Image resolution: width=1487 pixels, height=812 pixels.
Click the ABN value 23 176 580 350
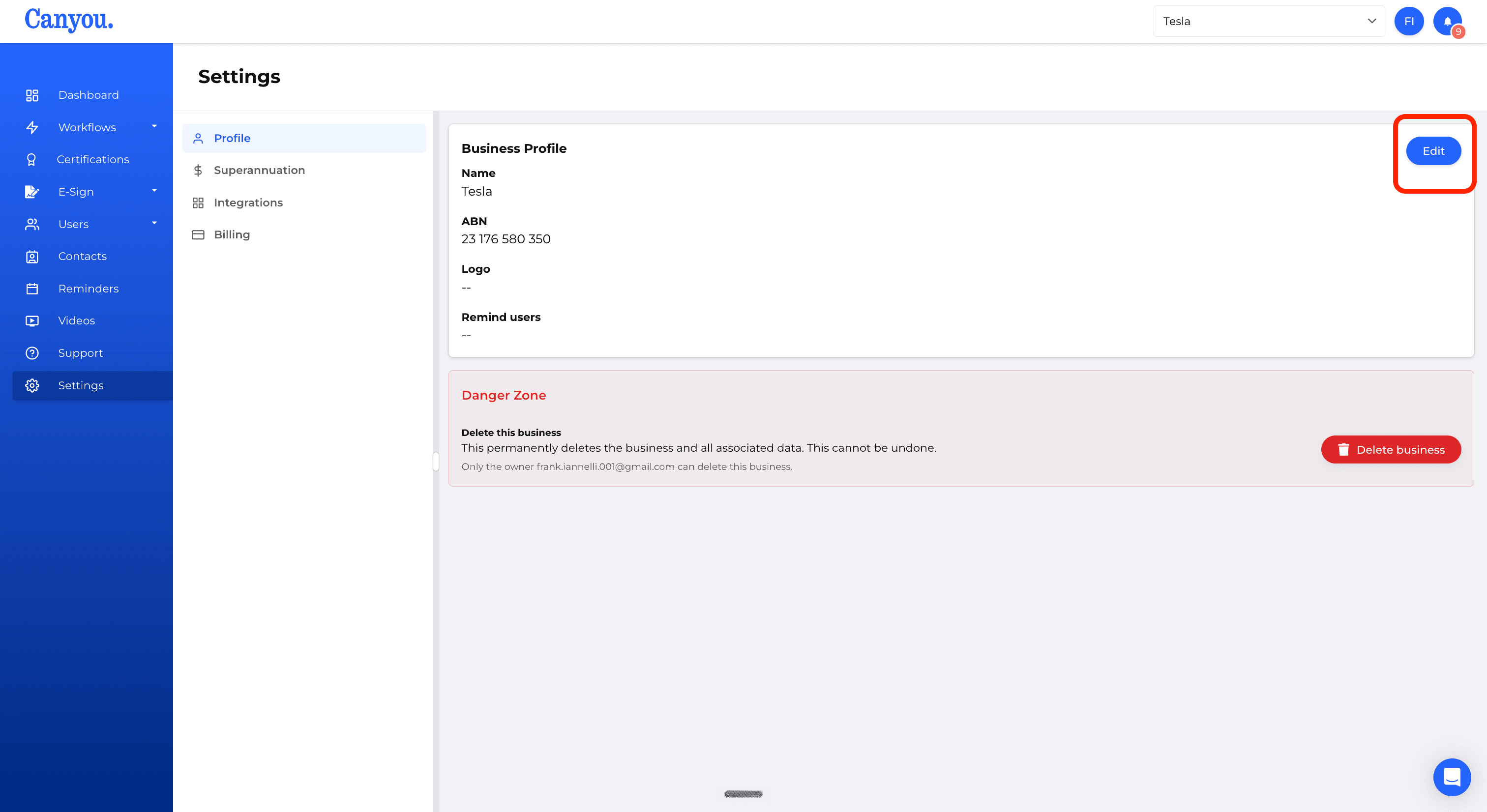click(506, 239)
